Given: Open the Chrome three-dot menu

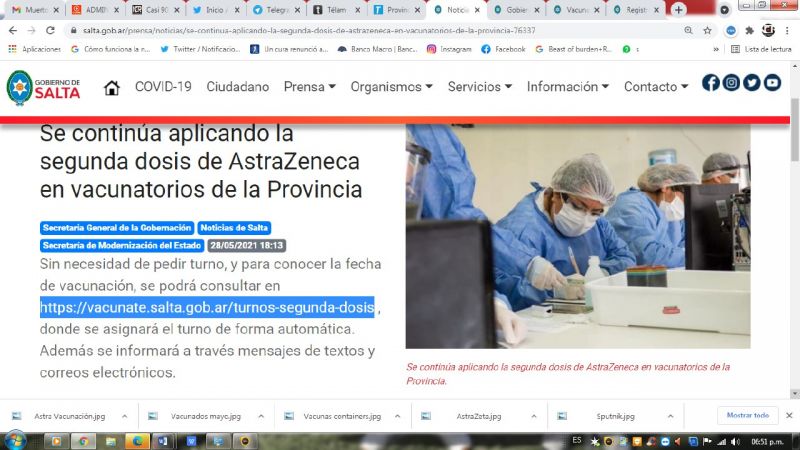Looking at the screenshot, I should coord(787,31).
